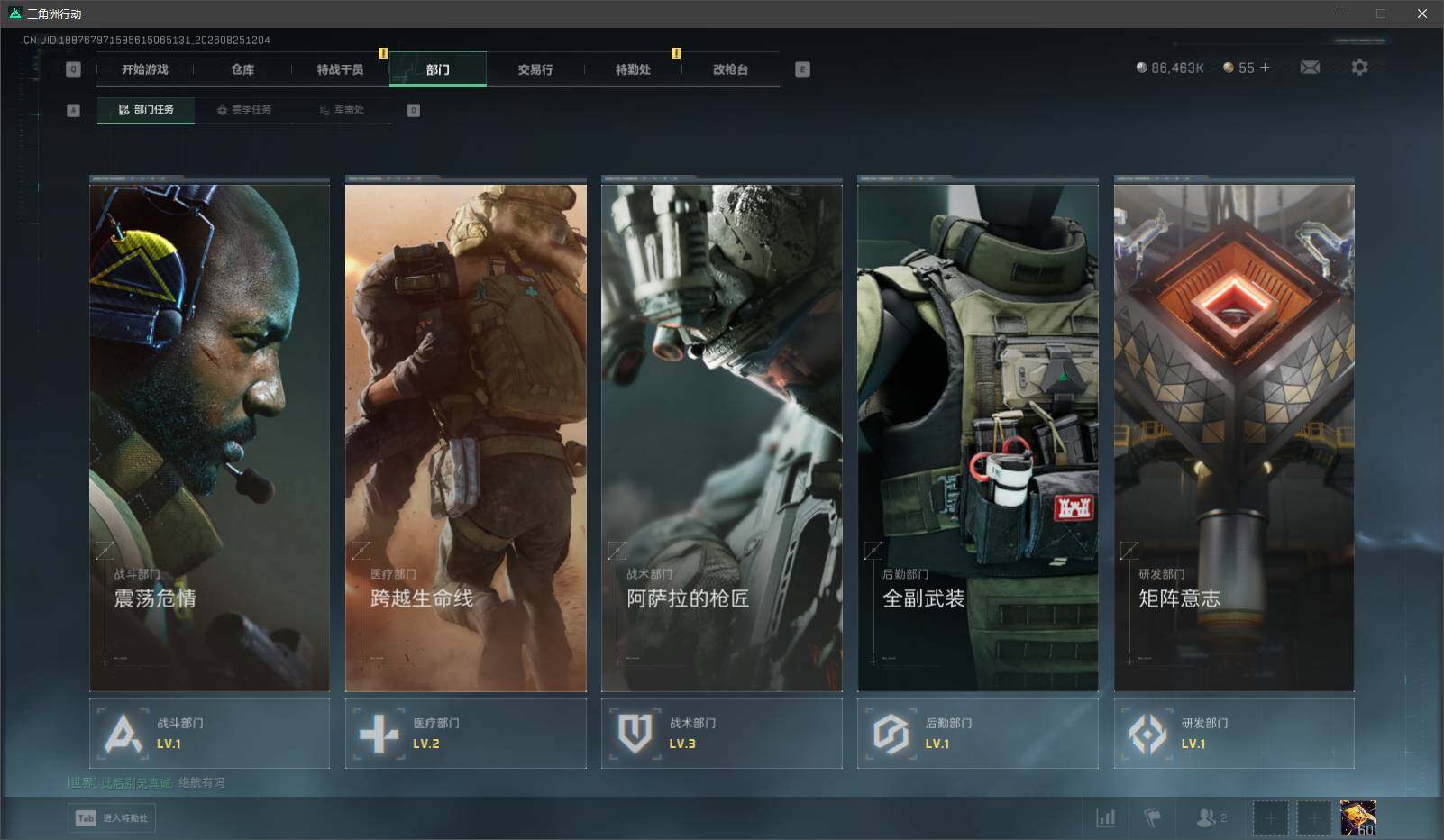Click the world chat message 绝航有吗

point(201,783)
